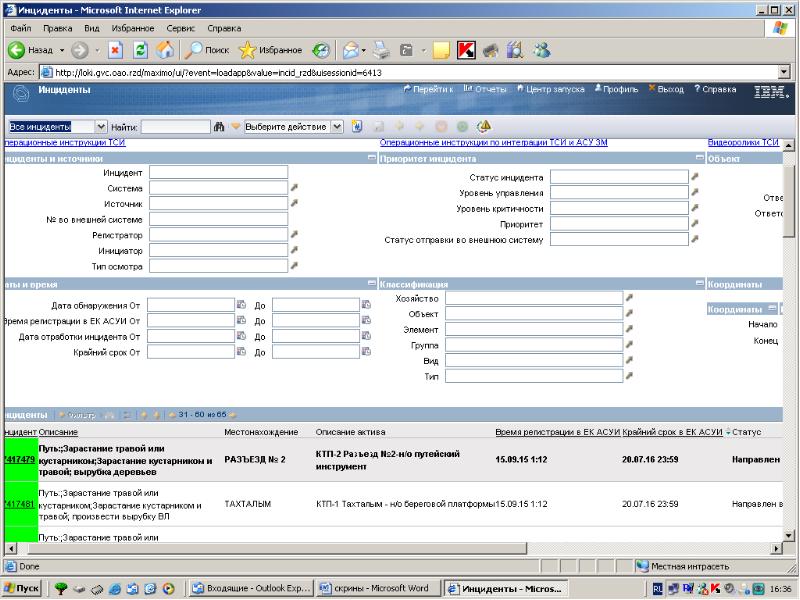Screen dimensions: 800x600
Task: Collapse the Классификация section
Action: pos(700,283)
